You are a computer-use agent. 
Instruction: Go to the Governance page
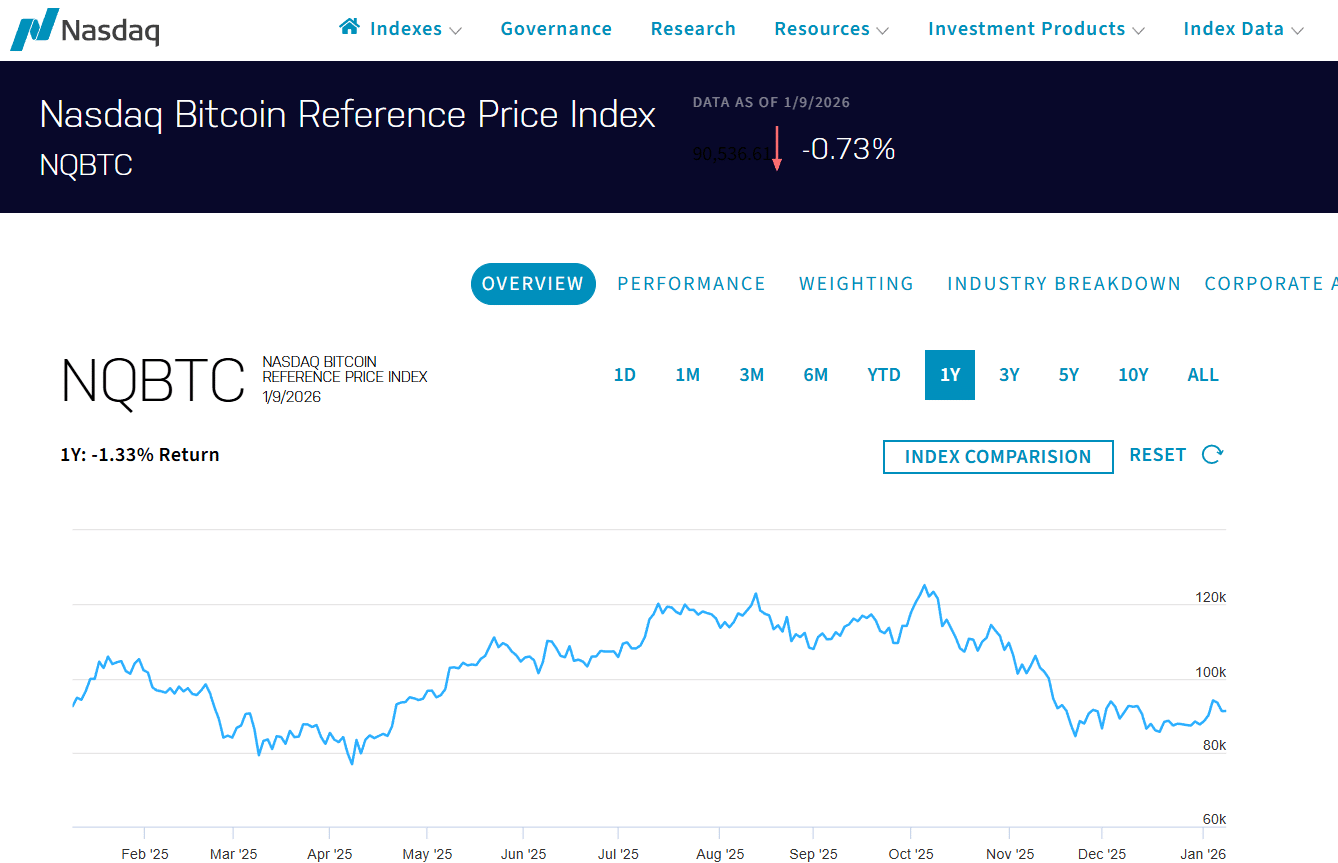click(x=556, y=30)
